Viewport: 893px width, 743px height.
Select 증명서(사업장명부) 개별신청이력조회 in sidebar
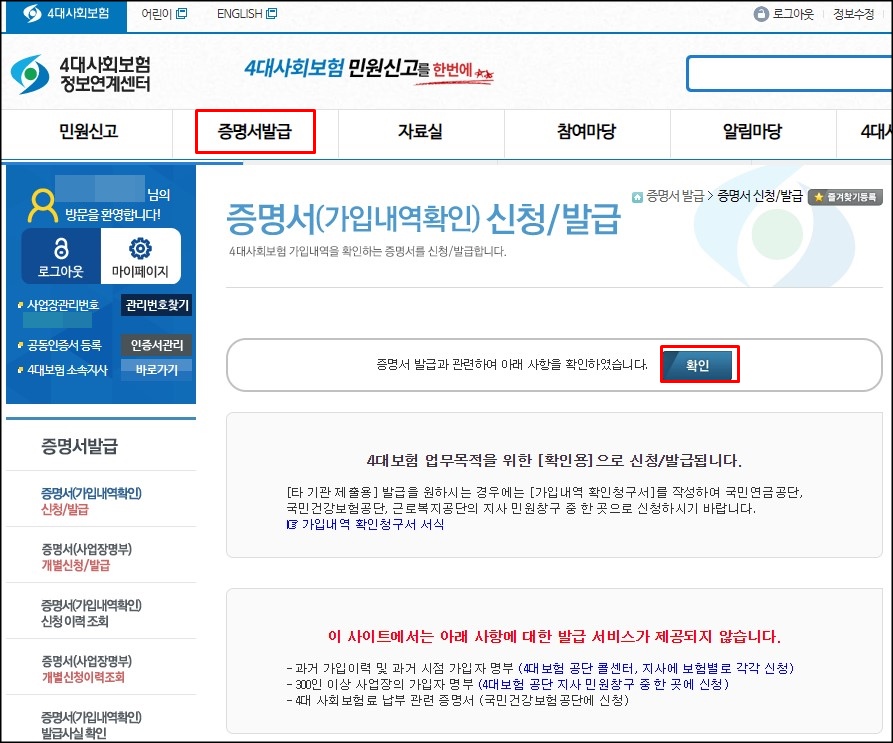point(87,668)
